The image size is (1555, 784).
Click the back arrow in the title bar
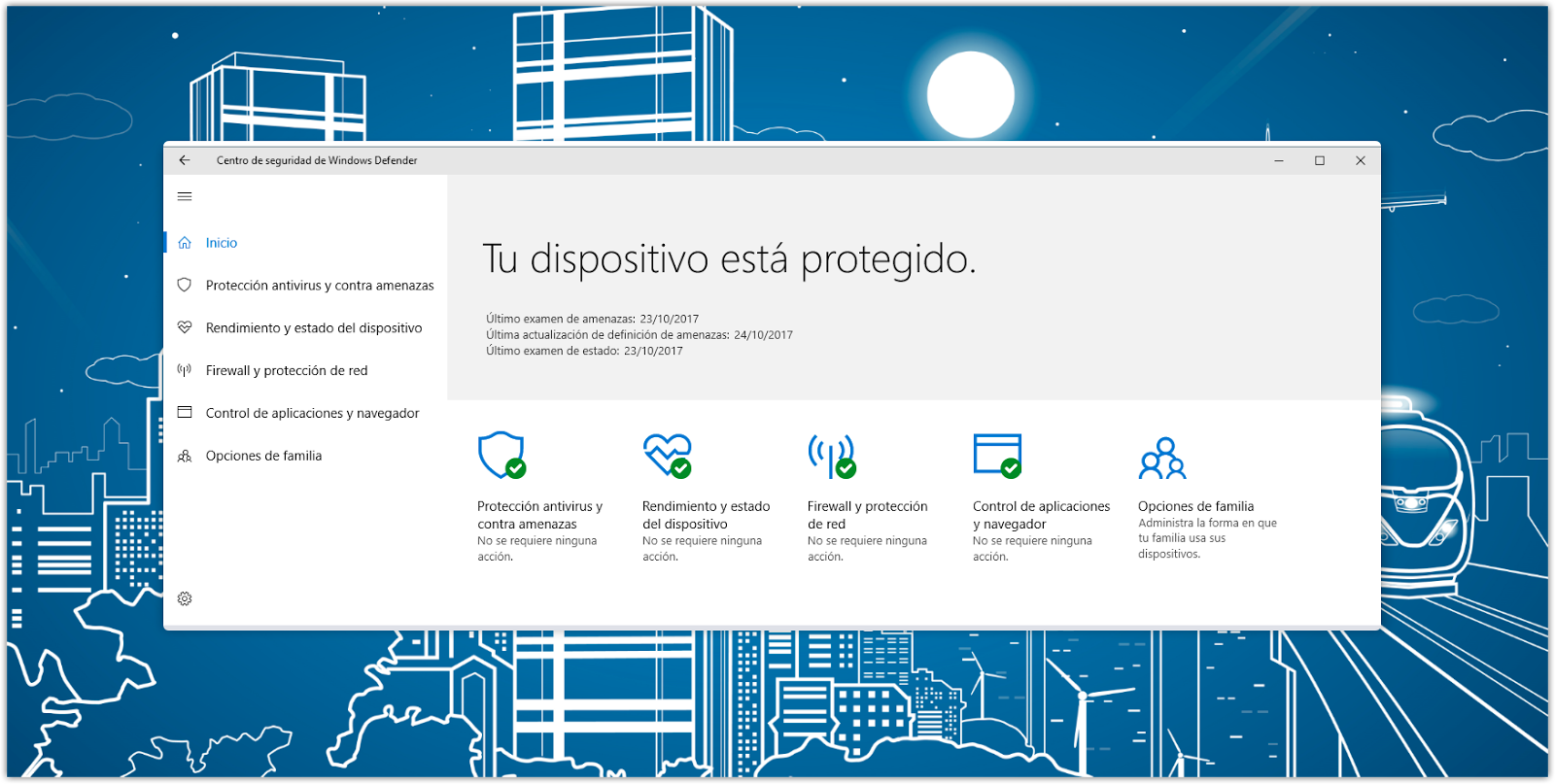coord(185,160)
